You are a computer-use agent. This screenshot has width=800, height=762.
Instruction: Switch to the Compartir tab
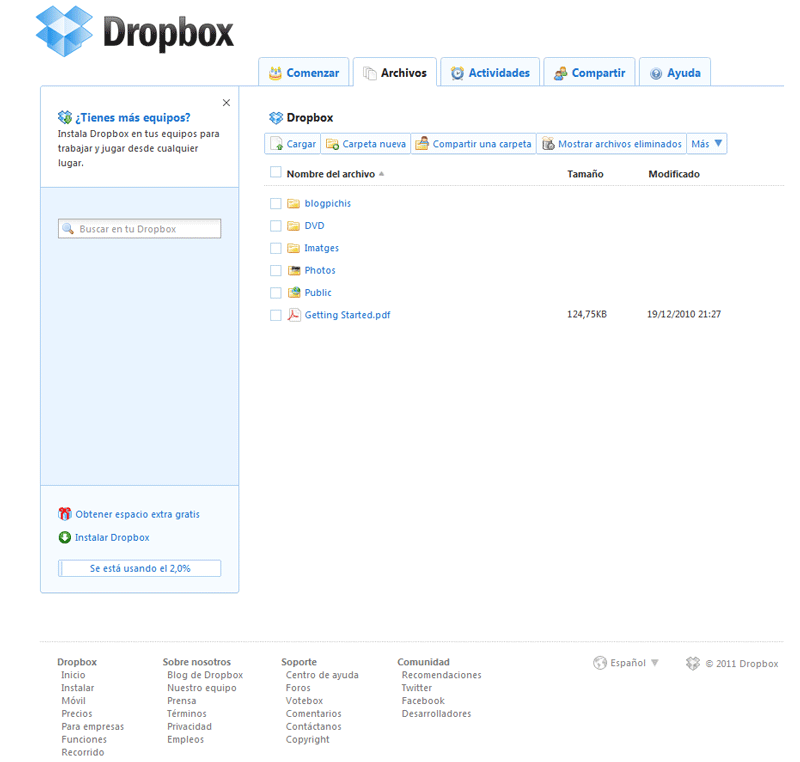(589, 72)
